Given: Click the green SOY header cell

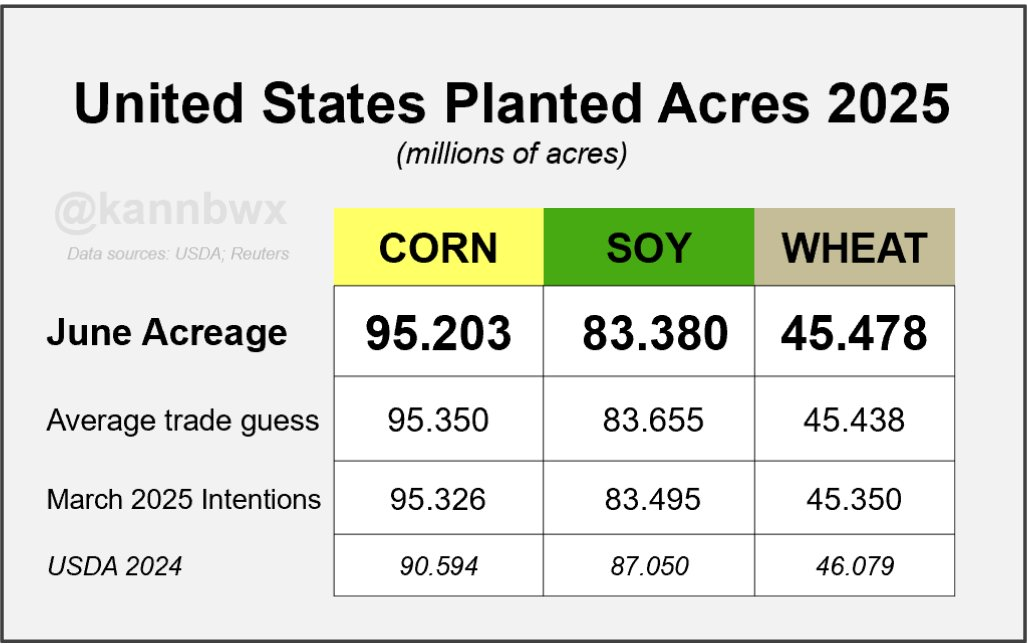Looking at the screenshot, I should click(x=649, y=247).
